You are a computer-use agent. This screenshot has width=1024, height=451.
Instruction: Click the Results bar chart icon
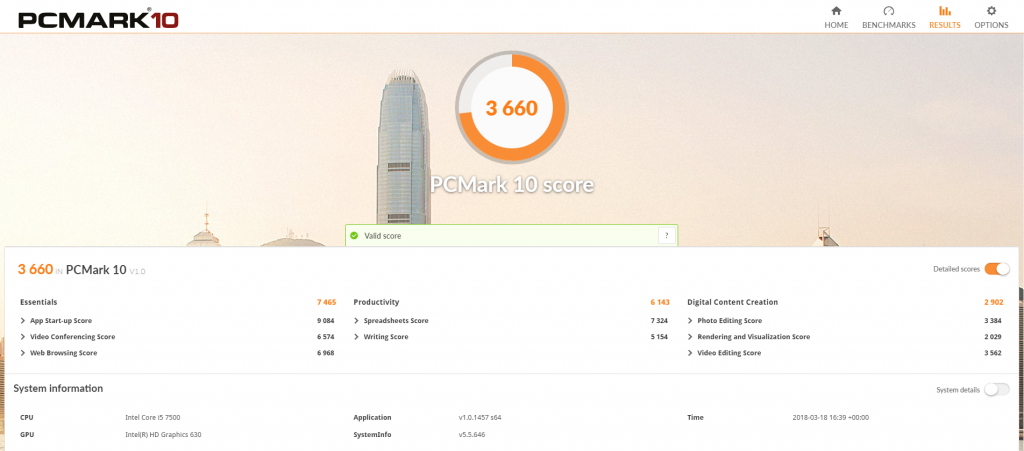coord(944,11)
